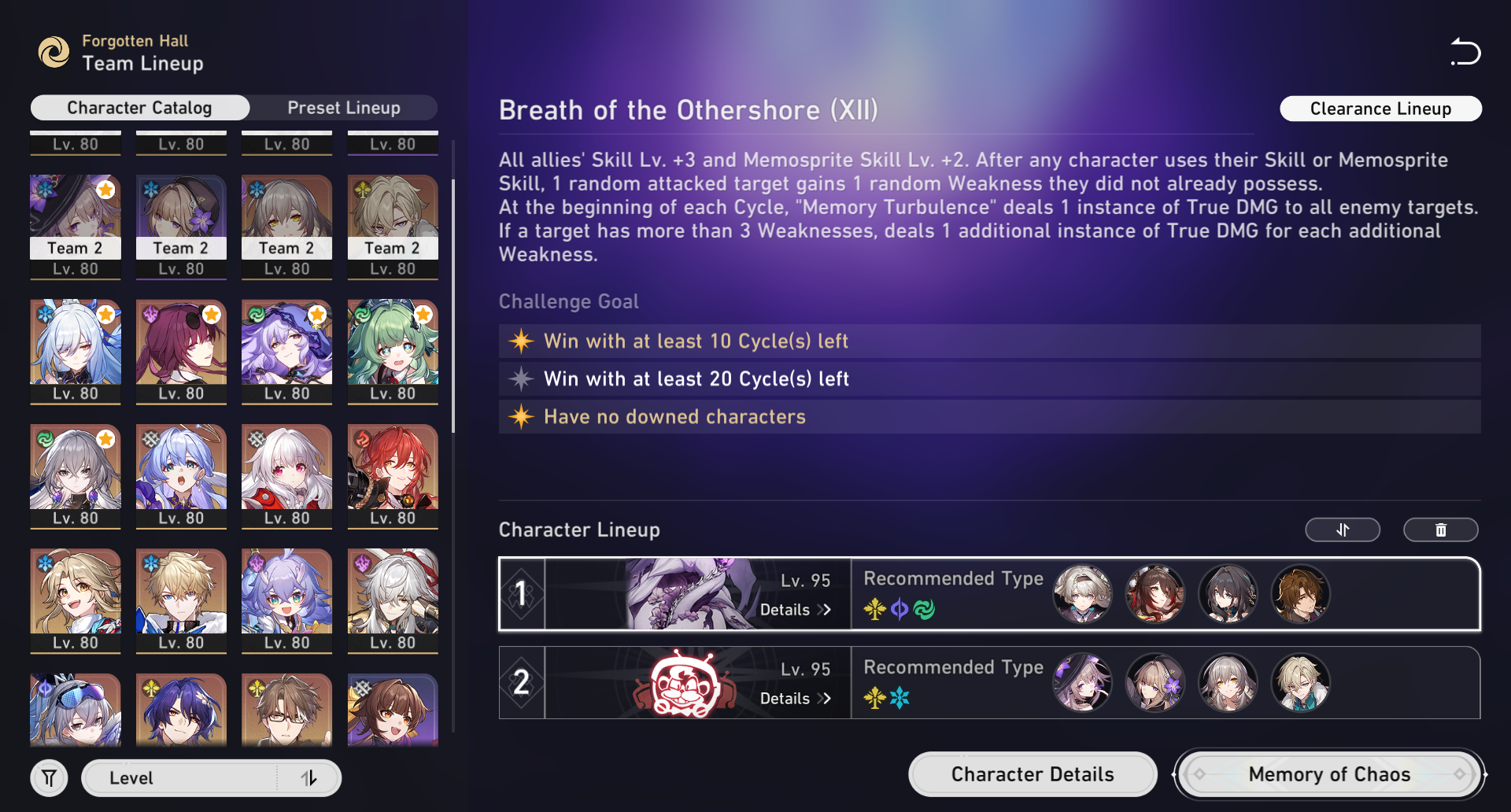
Task: Click the Clearance Lineup button
Action: click(1380, 109)
